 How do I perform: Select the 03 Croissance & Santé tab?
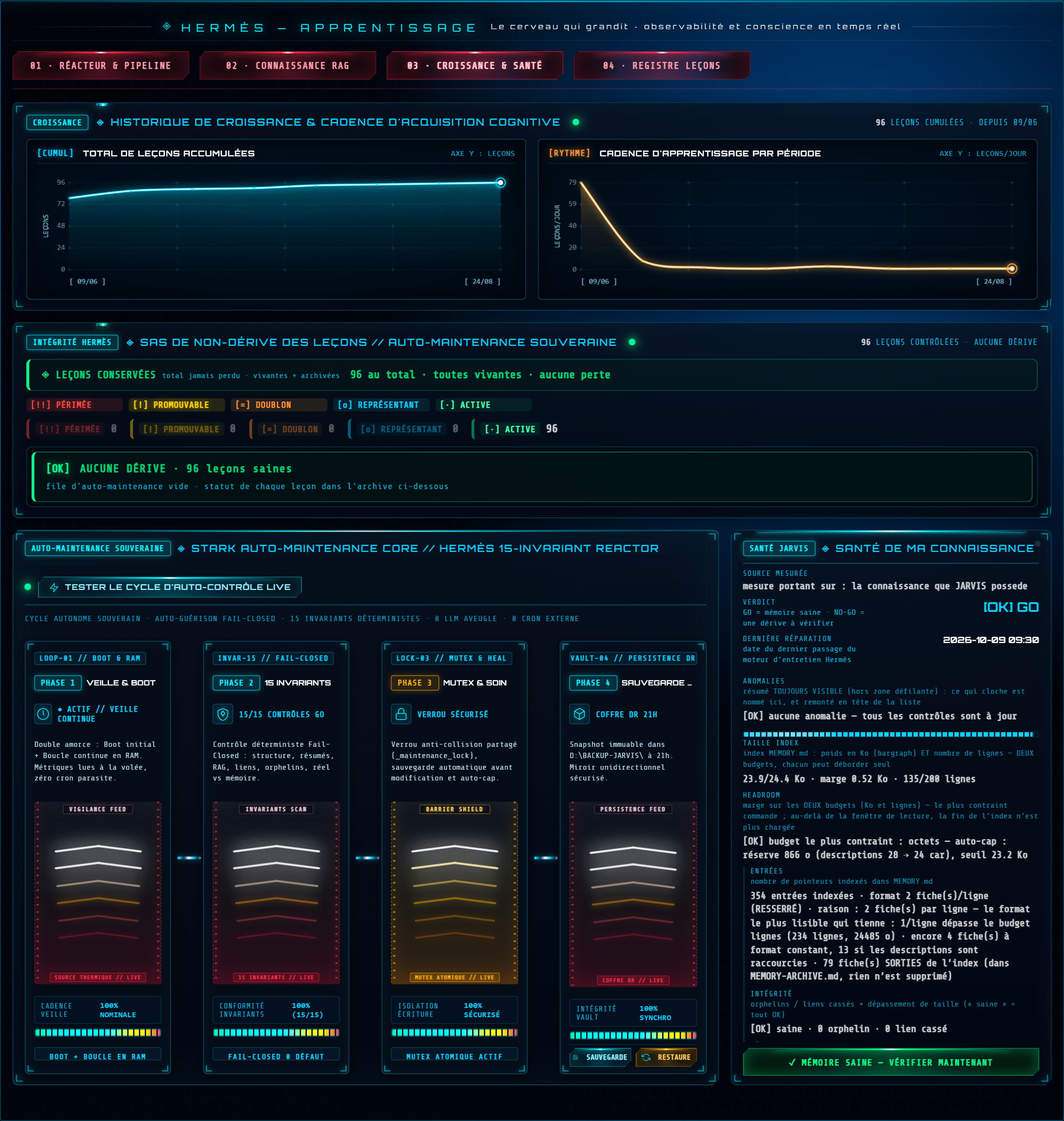click(475, 65)
